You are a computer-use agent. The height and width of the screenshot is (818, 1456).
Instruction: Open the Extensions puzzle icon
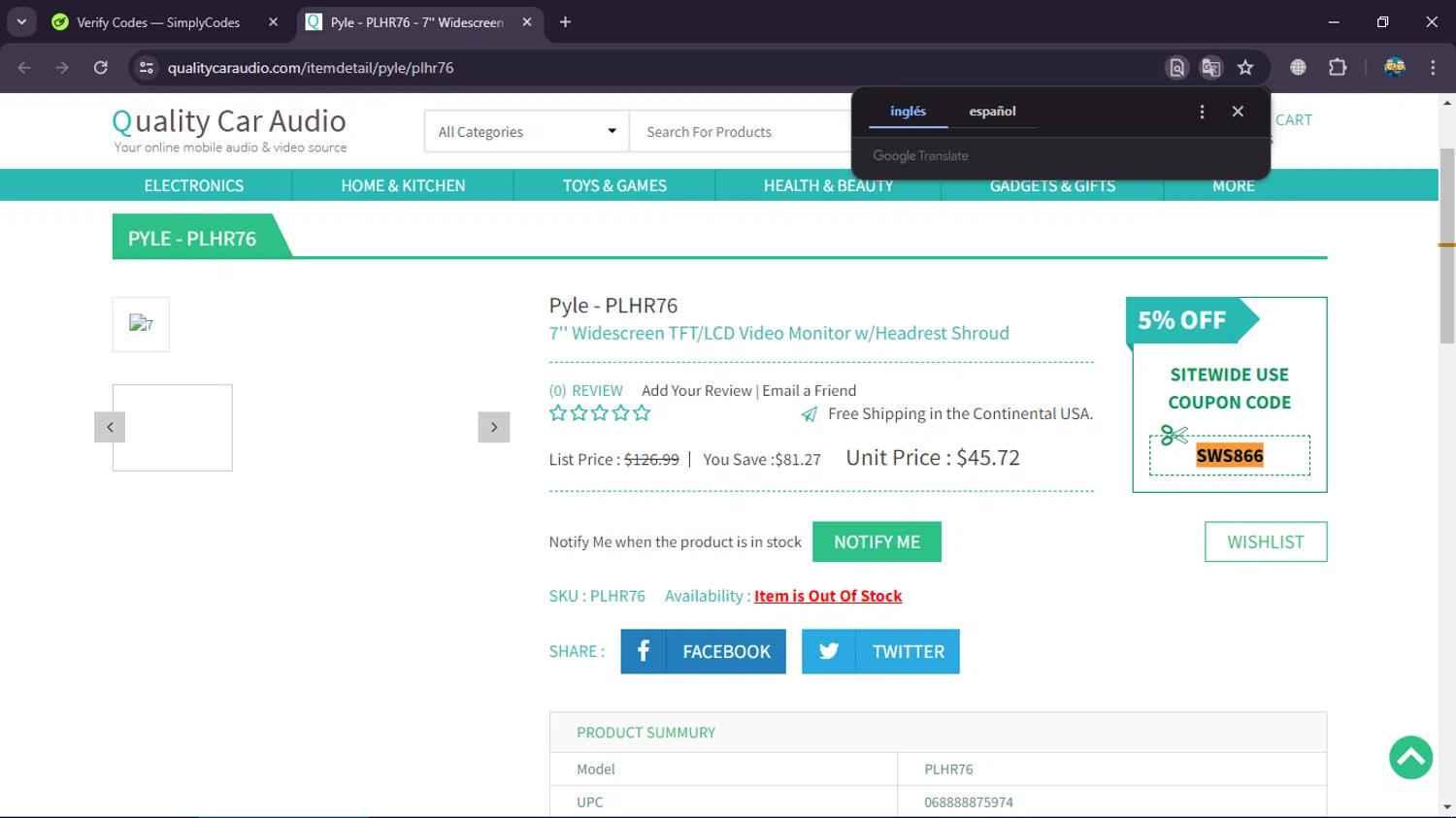click(1338, 68)
